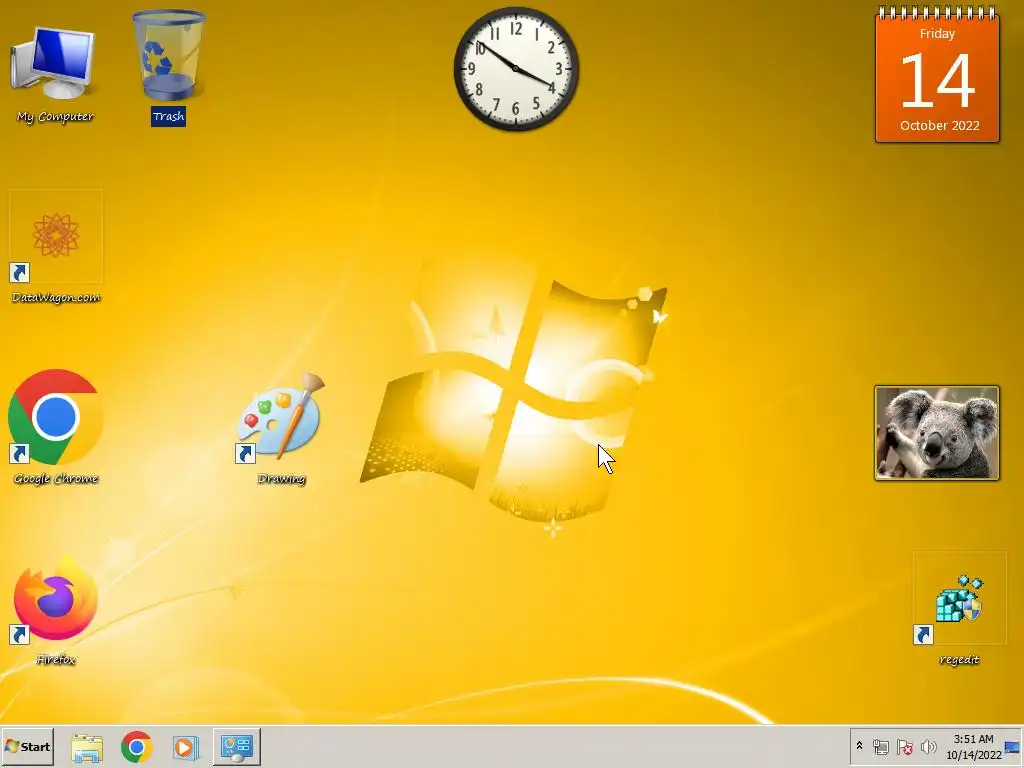Open Action Center flag tray icon
1024x768 pixels.
[904, 746]
